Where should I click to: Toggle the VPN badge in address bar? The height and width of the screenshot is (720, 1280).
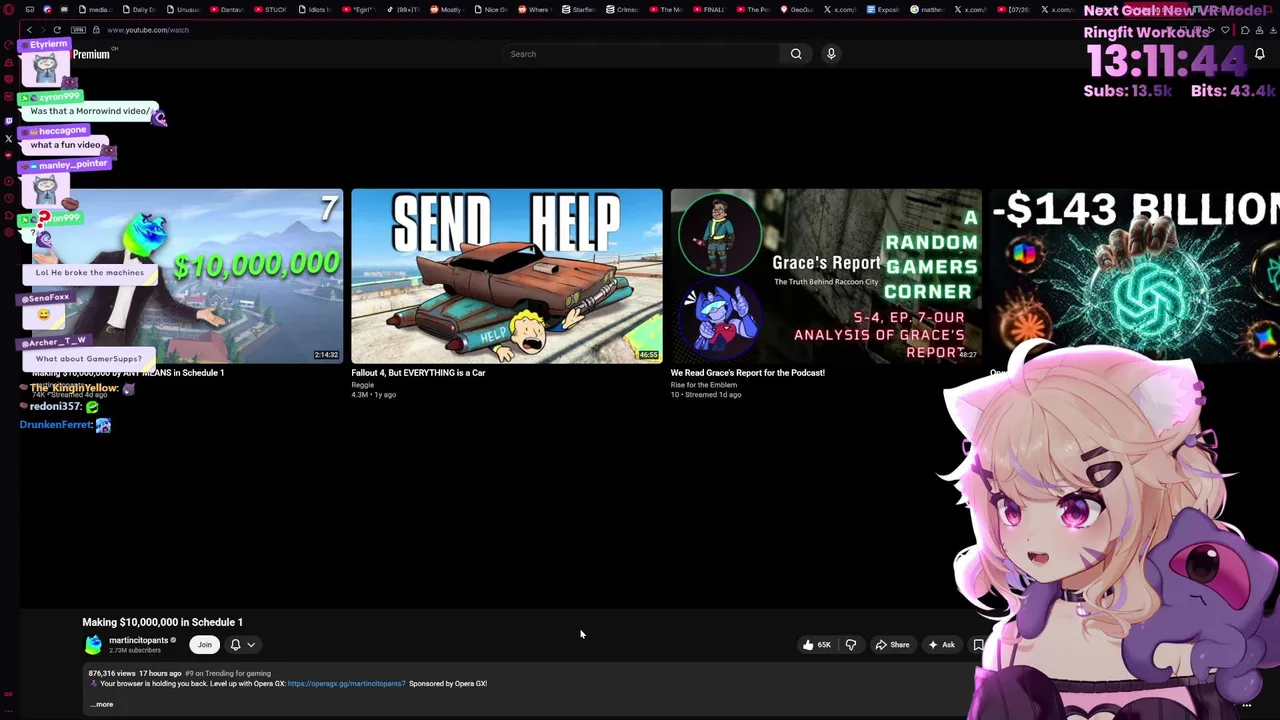point(78,30)
